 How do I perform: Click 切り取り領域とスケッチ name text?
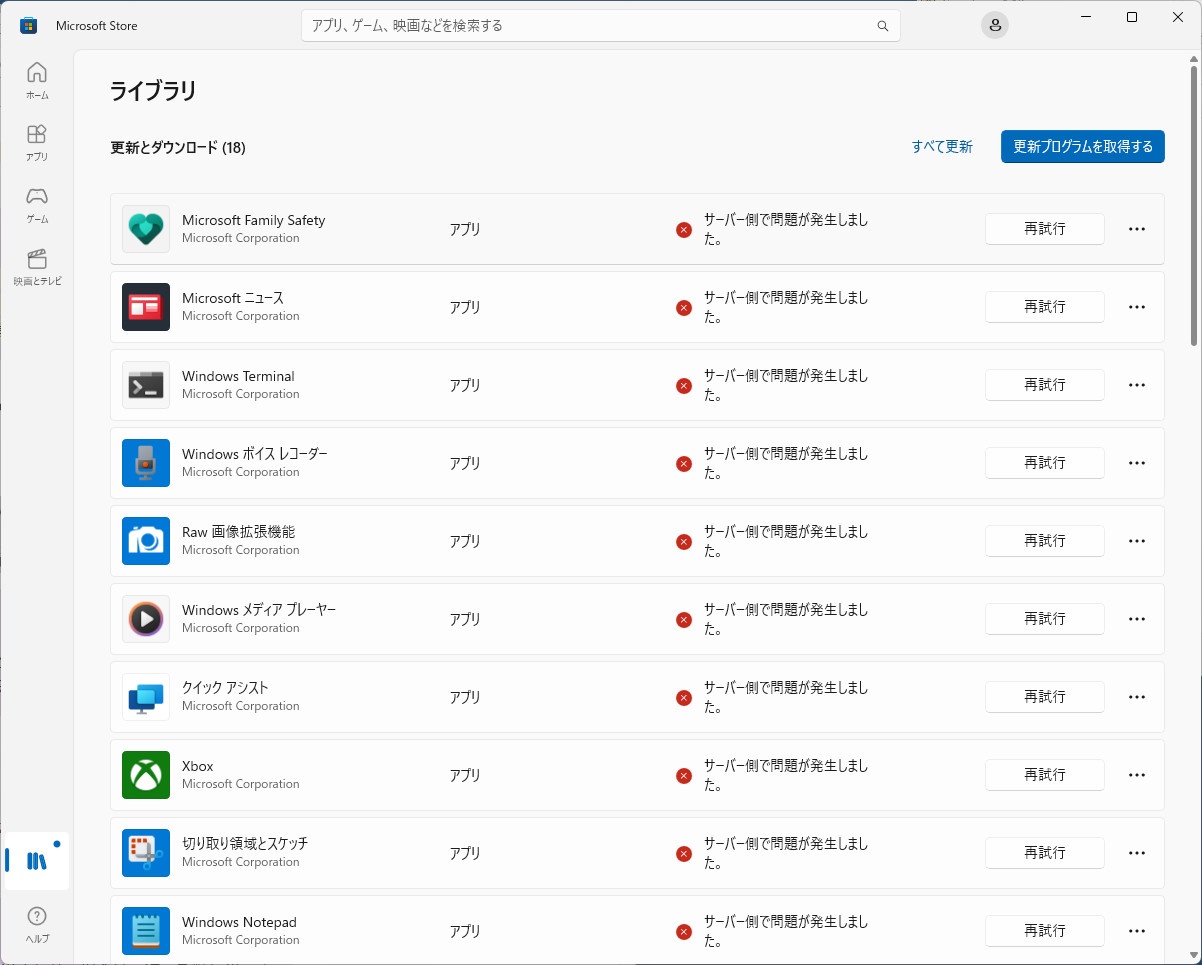(245, 844)
